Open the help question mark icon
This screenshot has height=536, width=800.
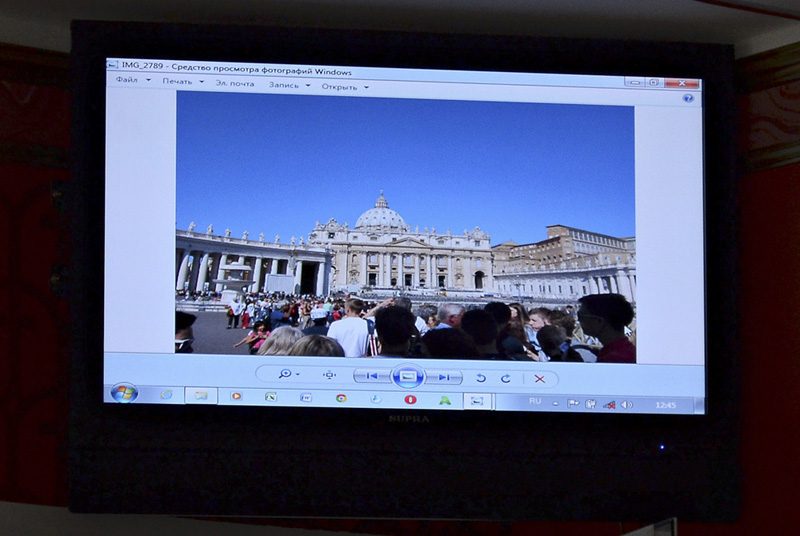coord(688,98)
